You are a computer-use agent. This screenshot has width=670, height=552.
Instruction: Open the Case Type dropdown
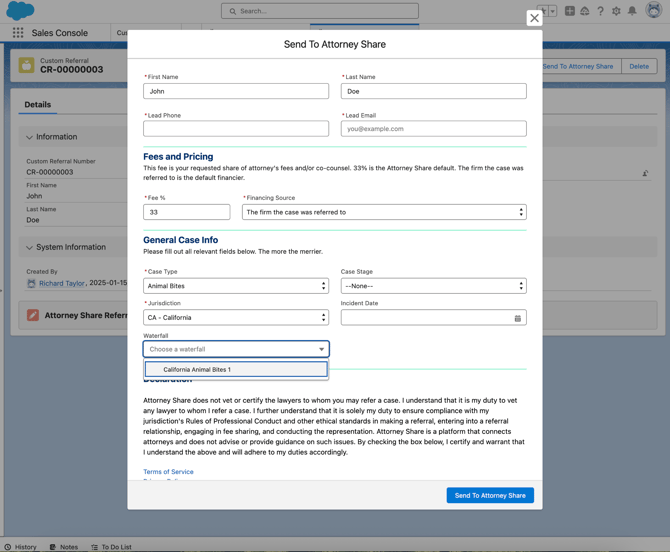click(x=236, y=286)
